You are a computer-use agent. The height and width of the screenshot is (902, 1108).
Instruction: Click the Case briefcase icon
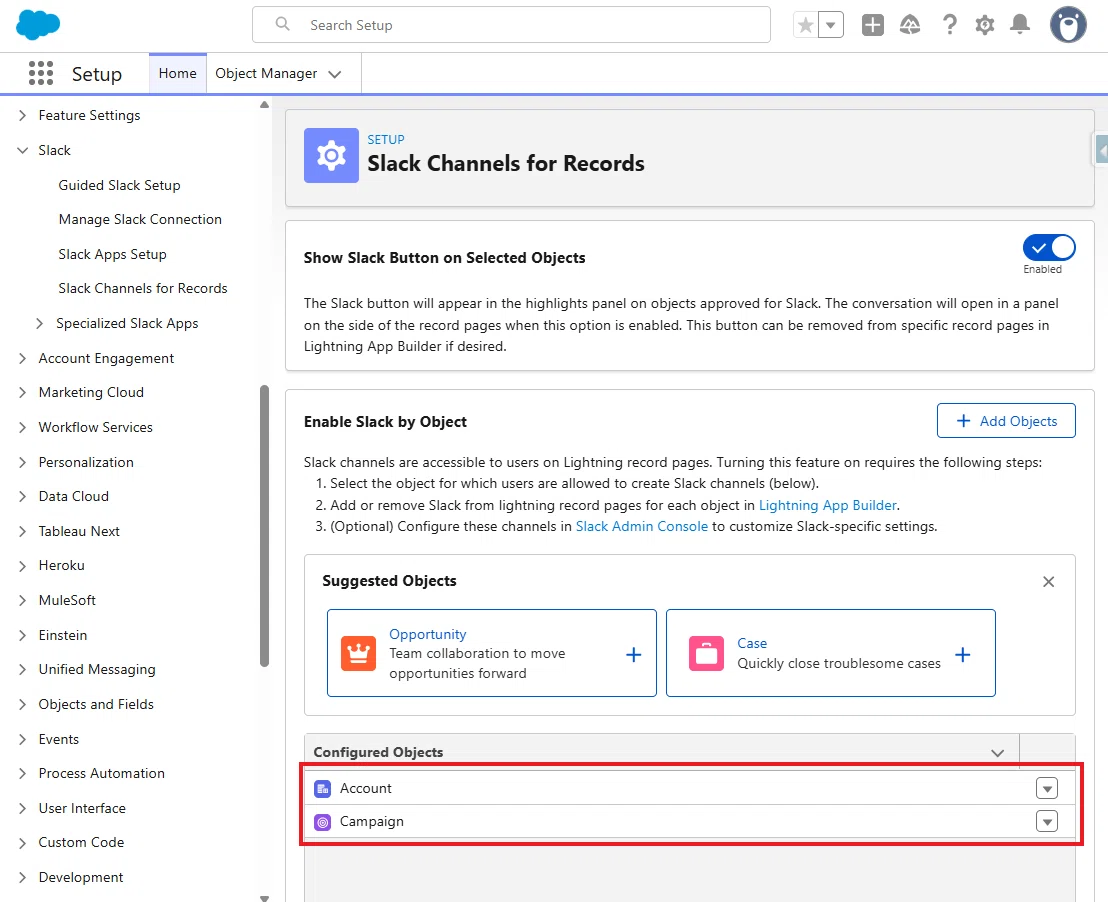pyautogui.click(x=707, y=653)
